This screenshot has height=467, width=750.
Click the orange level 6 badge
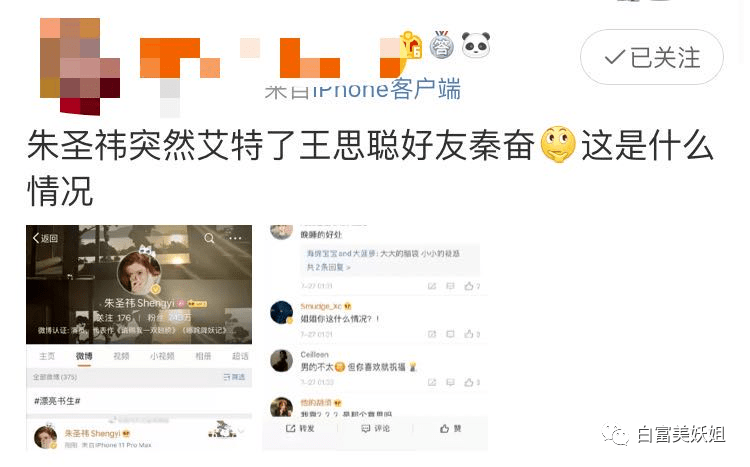click(411, 45)
